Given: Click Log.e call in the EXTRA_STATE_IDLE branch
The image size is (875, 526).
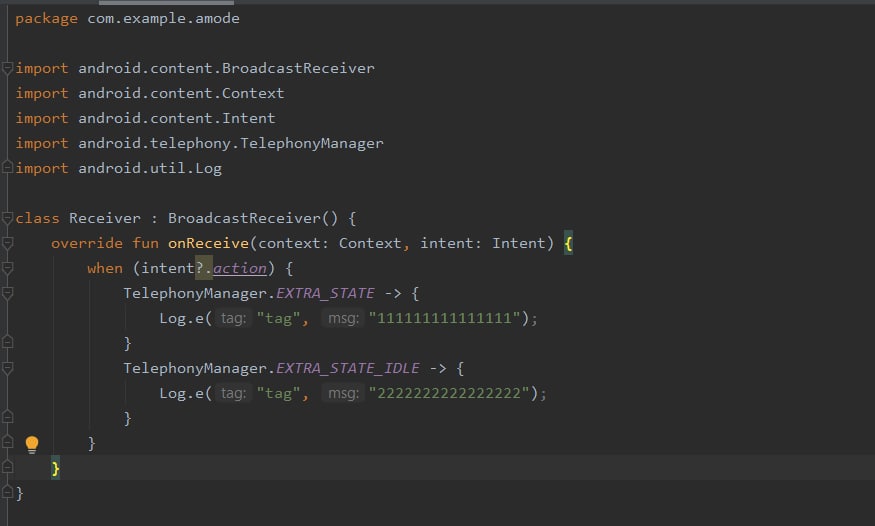Looking at the screenshot, I should coord(181,393).
